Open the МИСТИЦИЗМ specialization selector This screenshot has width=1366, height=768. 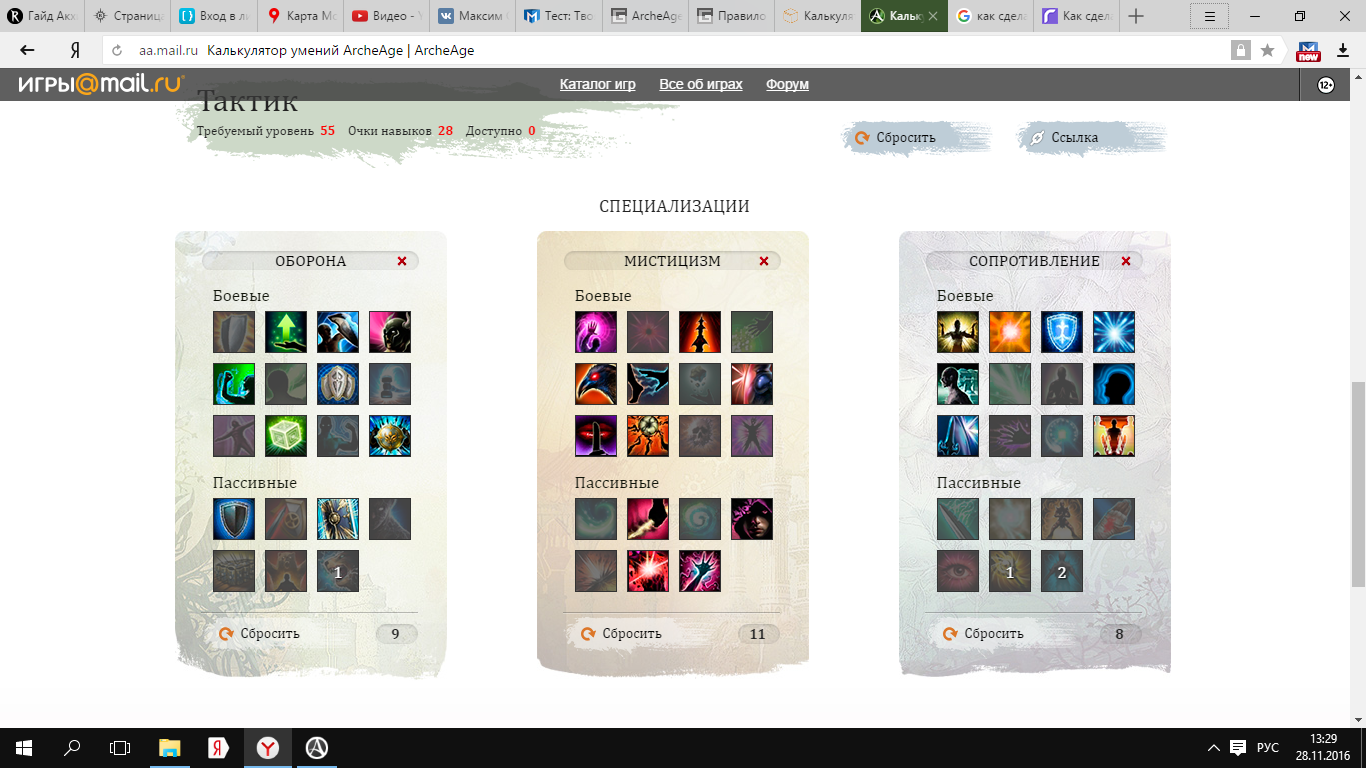pyautogui.click(x=673, y=261)
